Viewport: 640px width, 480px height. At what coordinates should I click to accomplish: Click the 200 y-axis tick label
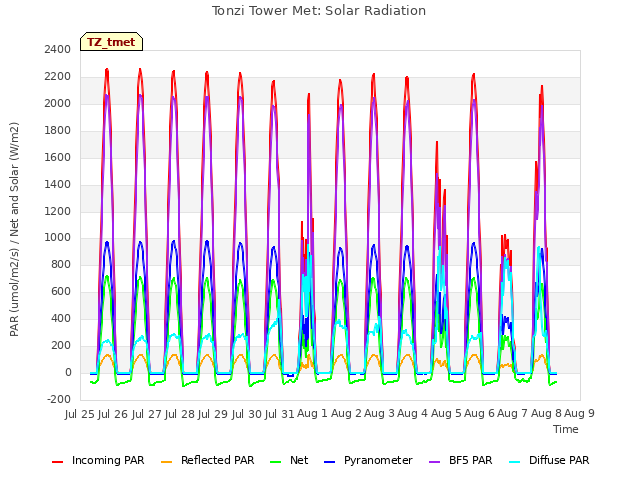[x=61, y=345]
